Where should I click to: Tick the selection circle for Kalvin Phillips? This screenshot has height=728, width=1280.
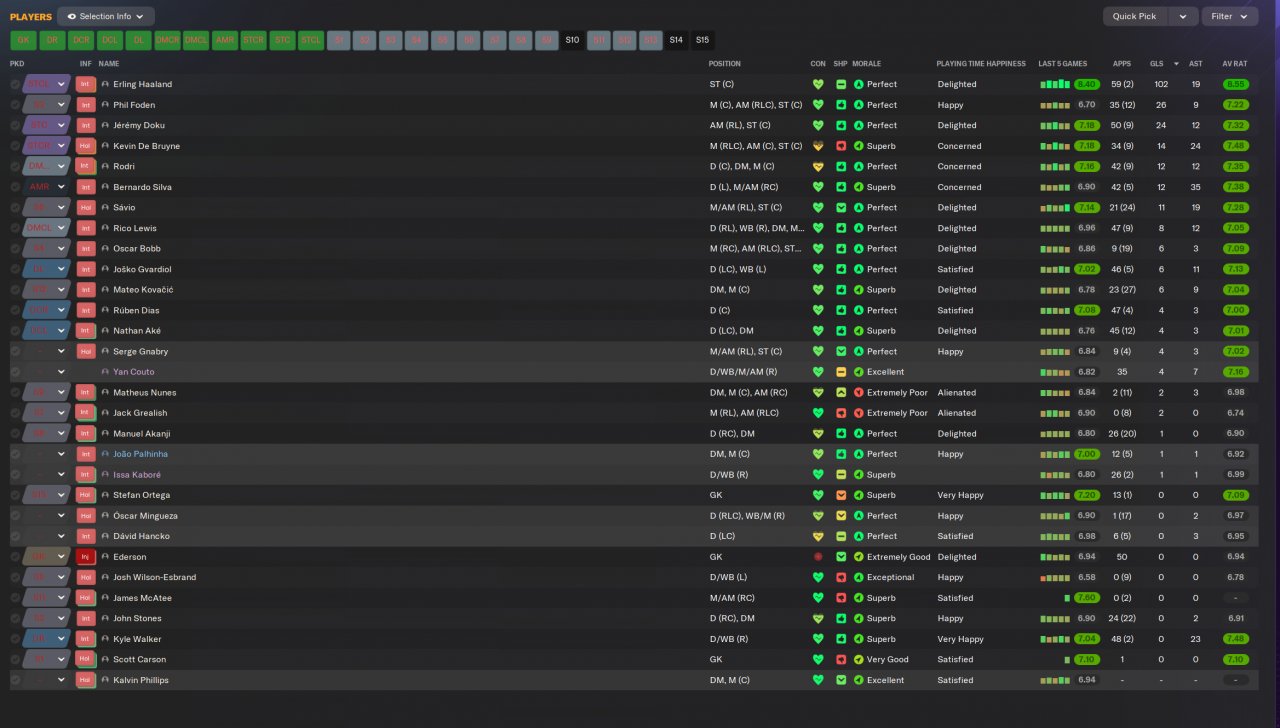(15, 680)
